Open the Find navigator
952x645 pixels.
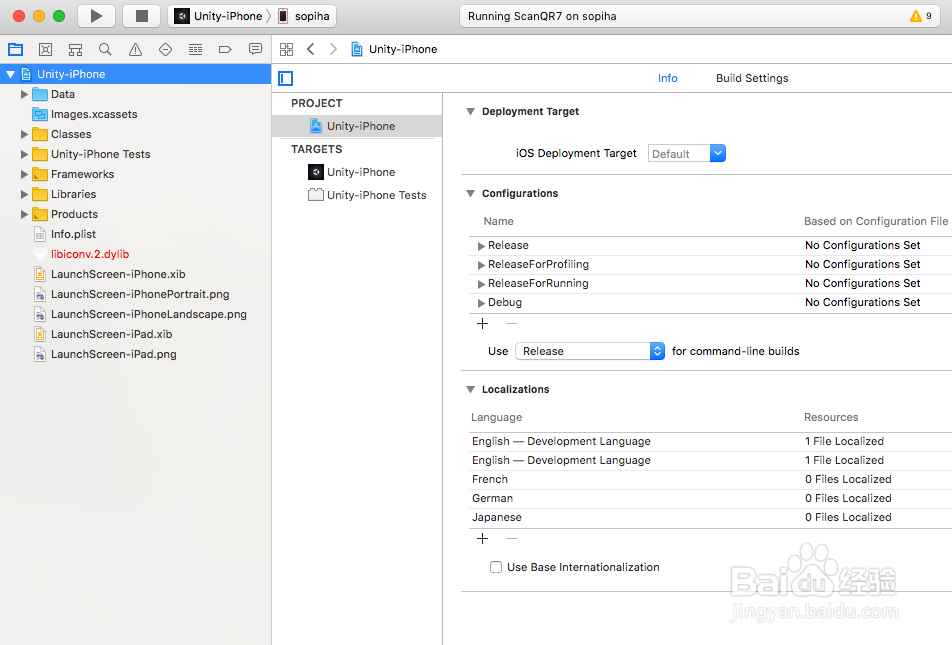click(104, 49)
